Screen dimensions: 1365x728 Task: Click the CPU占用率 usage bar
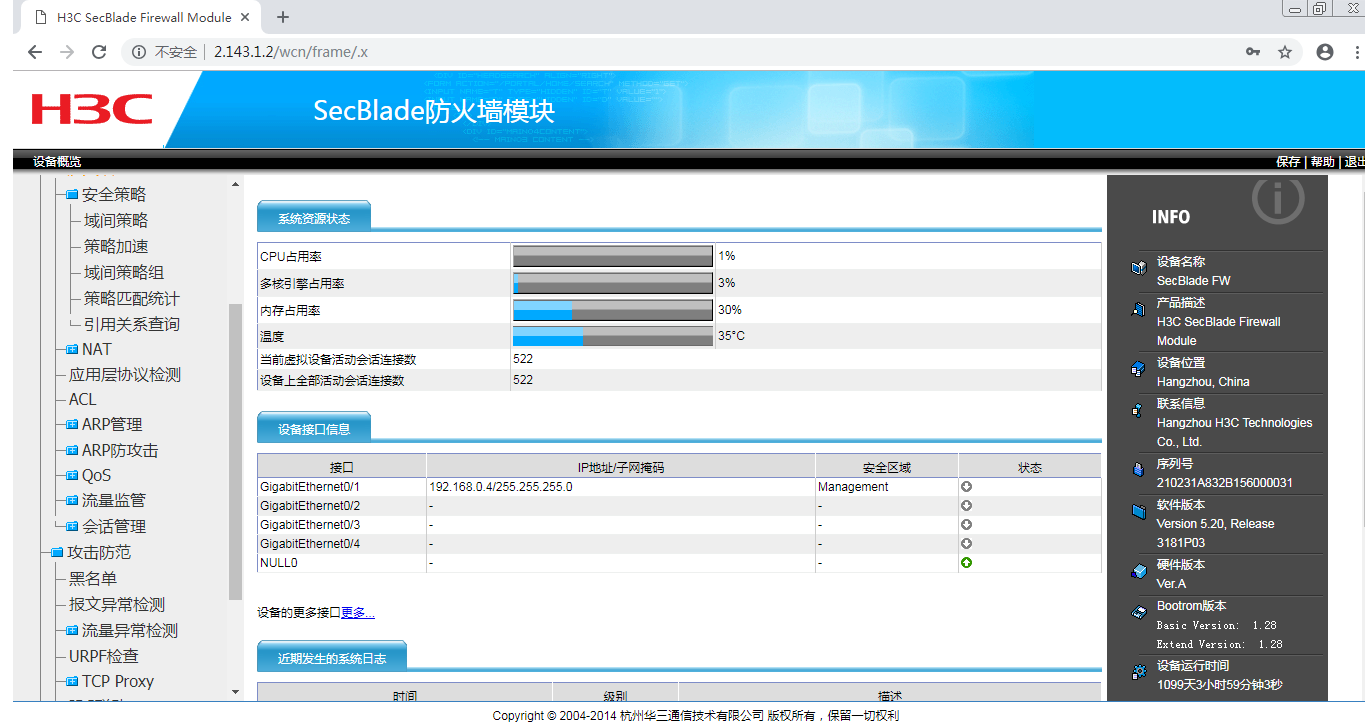point(613,257)
